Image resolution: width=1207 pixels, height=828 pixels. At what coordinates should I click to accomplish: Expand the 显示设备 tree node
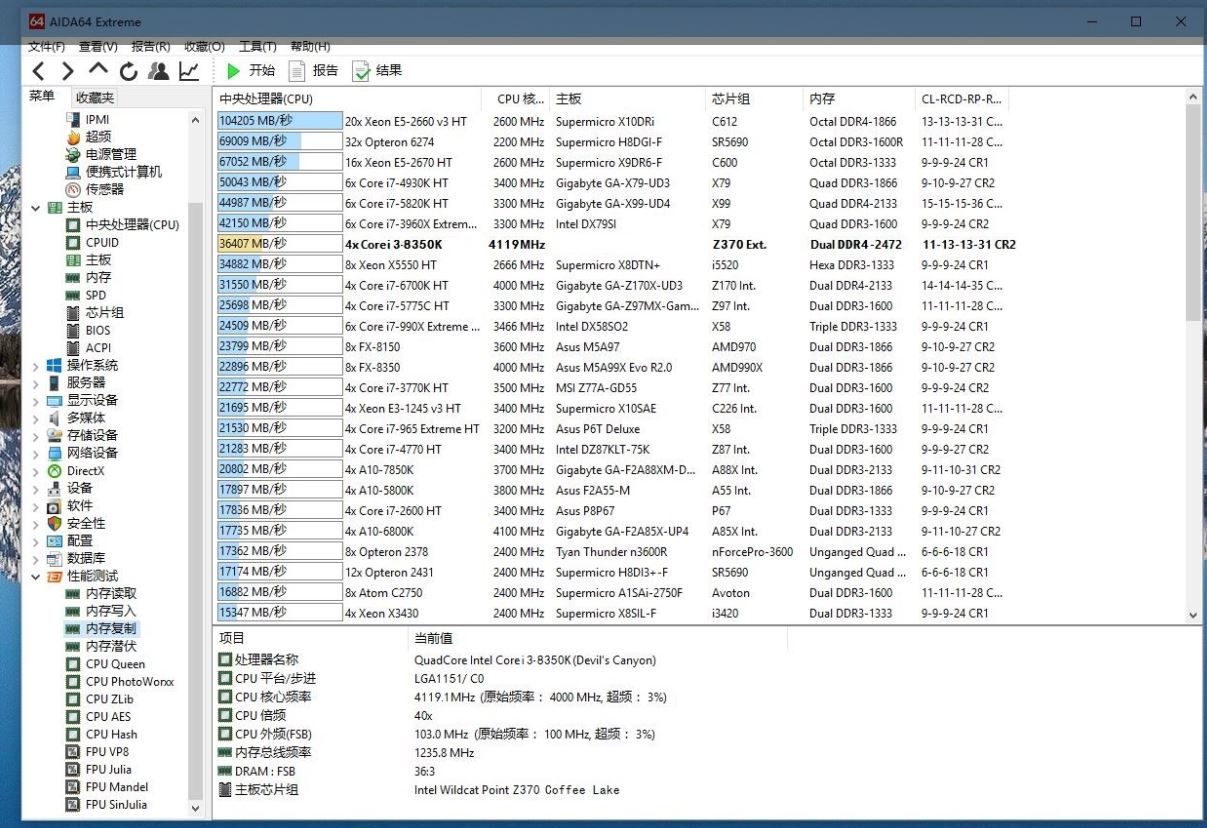(x=36, y=401)
